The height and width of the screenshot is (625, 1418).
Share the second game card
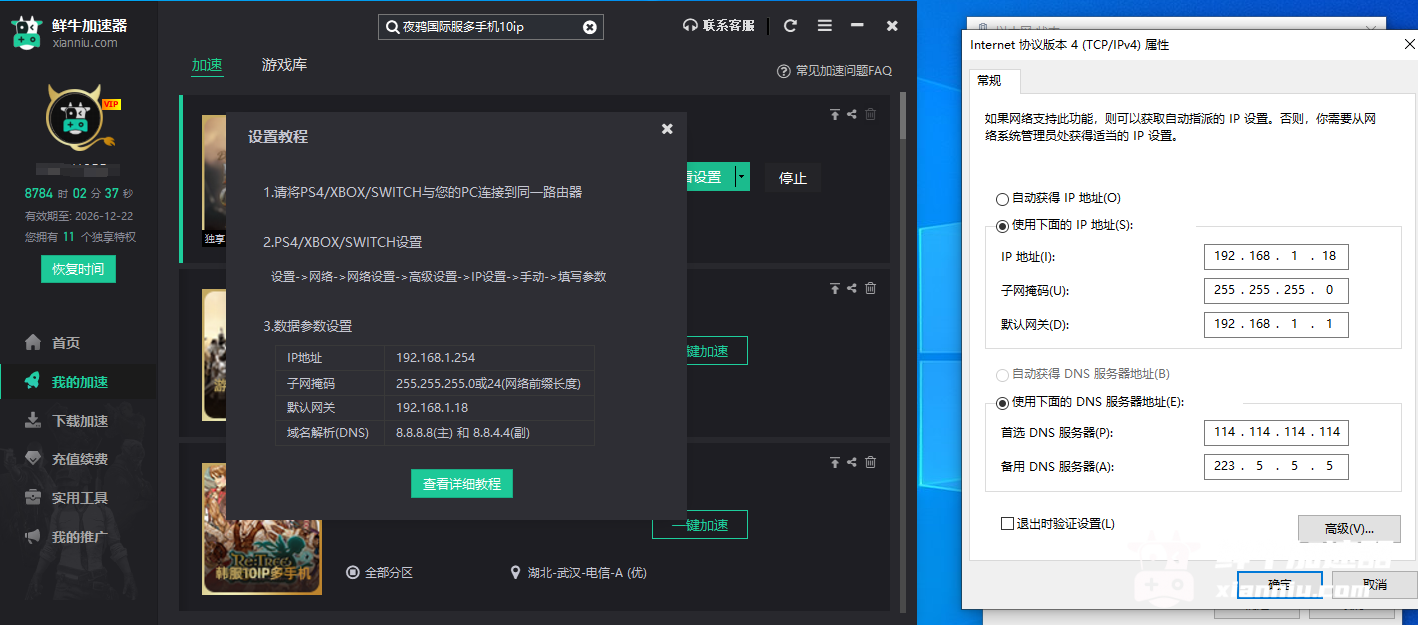coord(852,288)
